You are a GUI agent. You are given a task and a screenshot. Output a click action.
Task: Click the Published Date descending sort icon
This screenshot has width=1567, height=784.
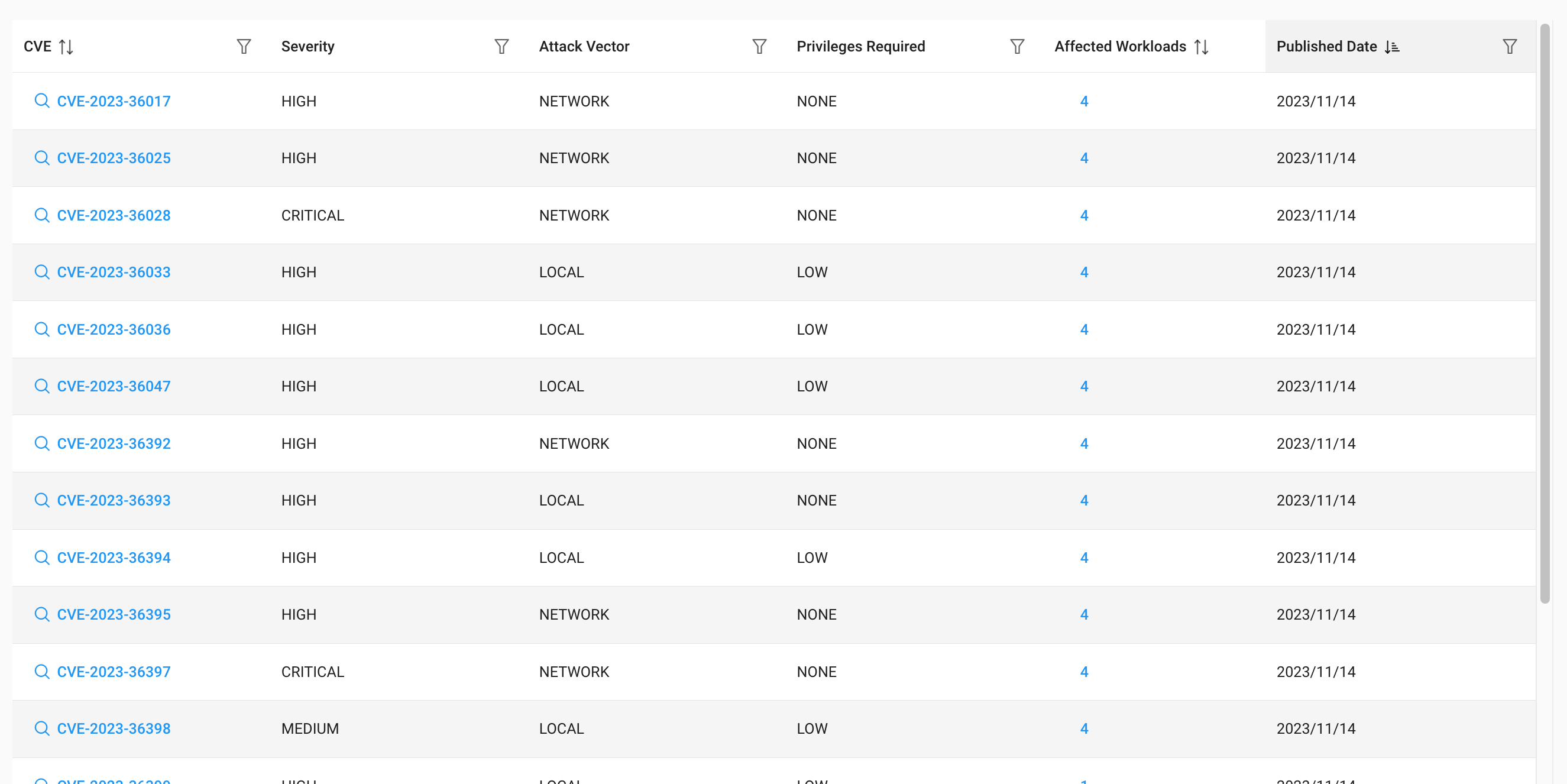tap(1392, 47)
